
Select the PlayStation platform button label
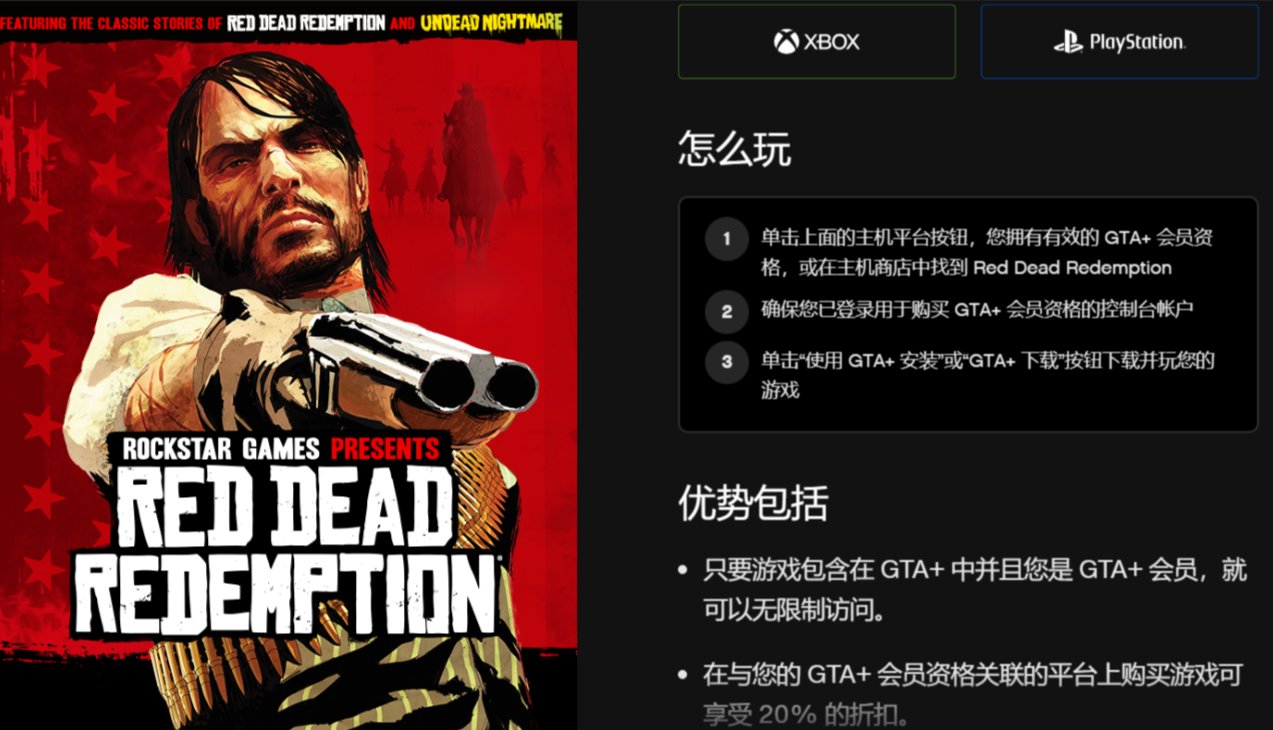(1119, 41)
